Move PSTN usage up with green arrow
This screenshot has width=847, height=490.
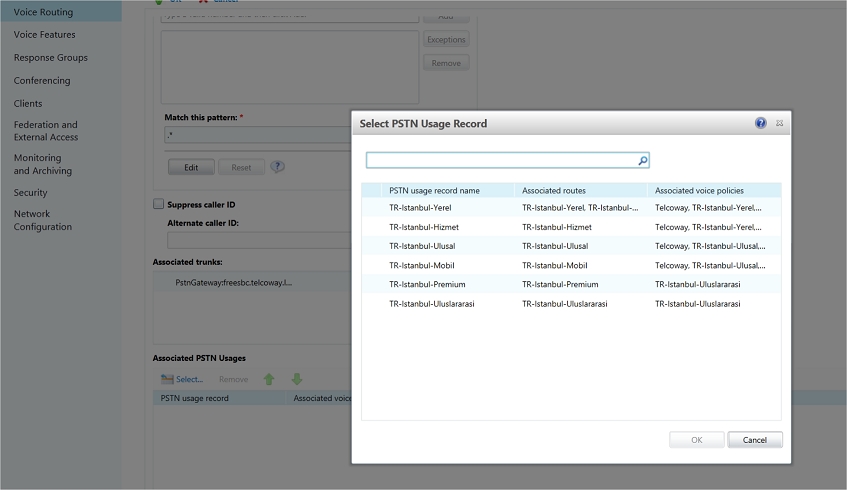click(269, 379)
